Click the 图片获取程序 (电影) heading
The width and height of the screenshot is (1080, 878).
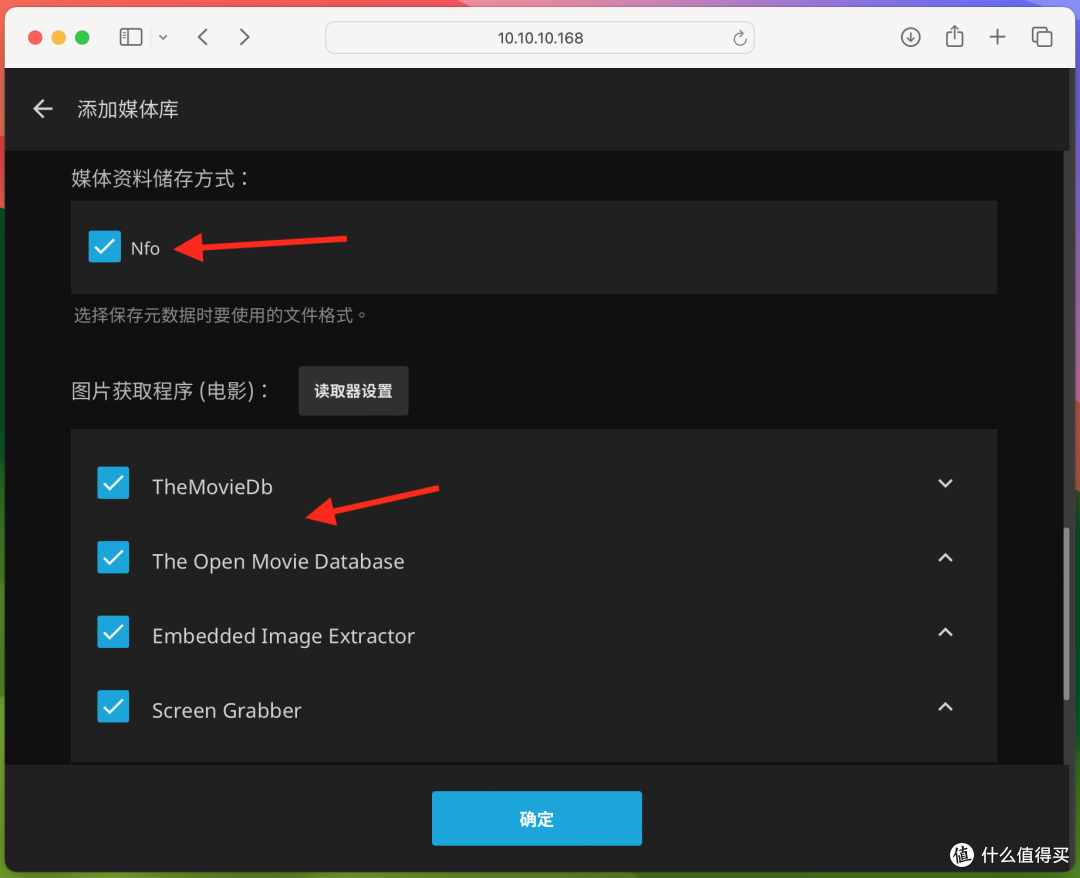coord(169,391)
